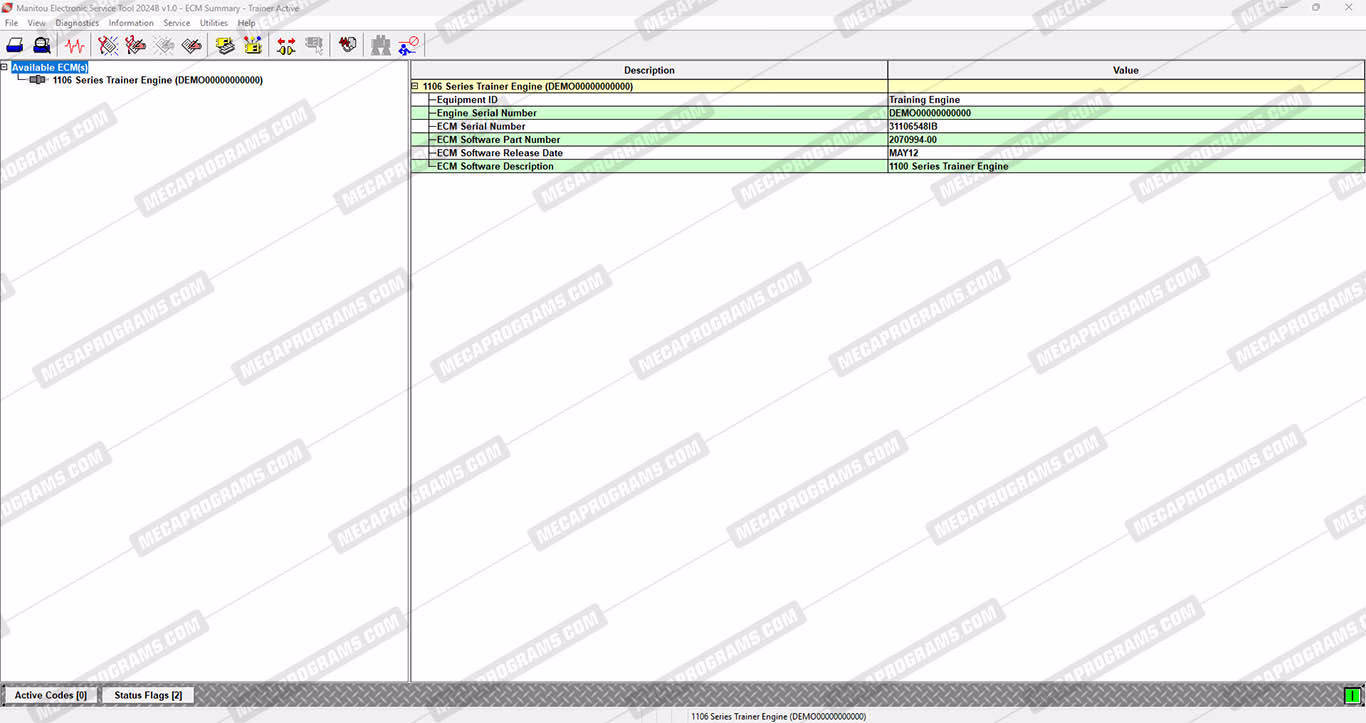Open the Diagnostics menu
The width and height of the screenshot is (1366, 723).
(x=77, y=23)
